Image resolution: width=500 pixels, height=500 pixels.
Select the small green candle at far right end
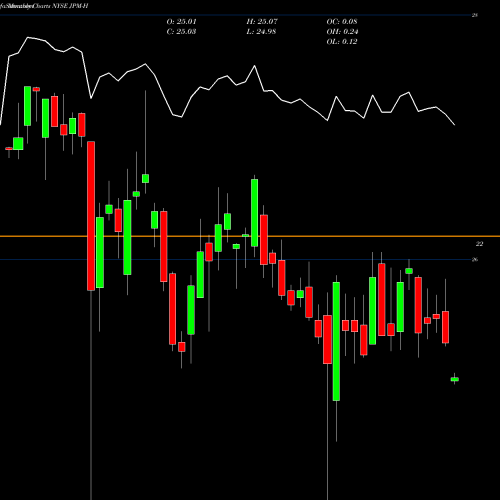455,379
